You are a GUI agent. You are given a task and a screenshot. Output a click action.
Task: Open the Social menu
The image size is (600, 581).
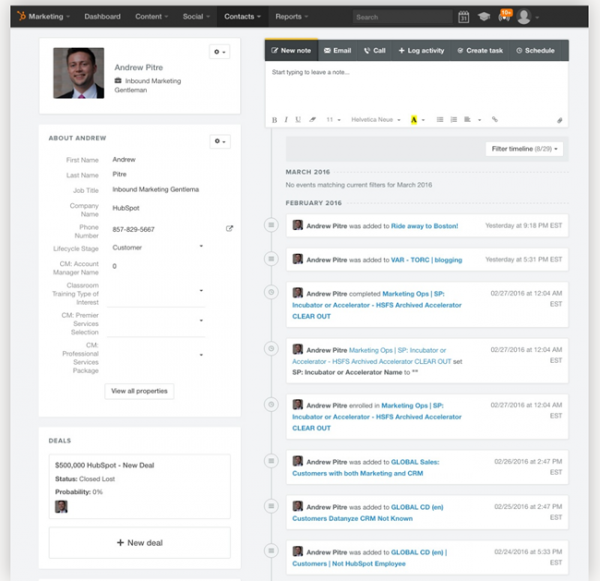(196, 16)
